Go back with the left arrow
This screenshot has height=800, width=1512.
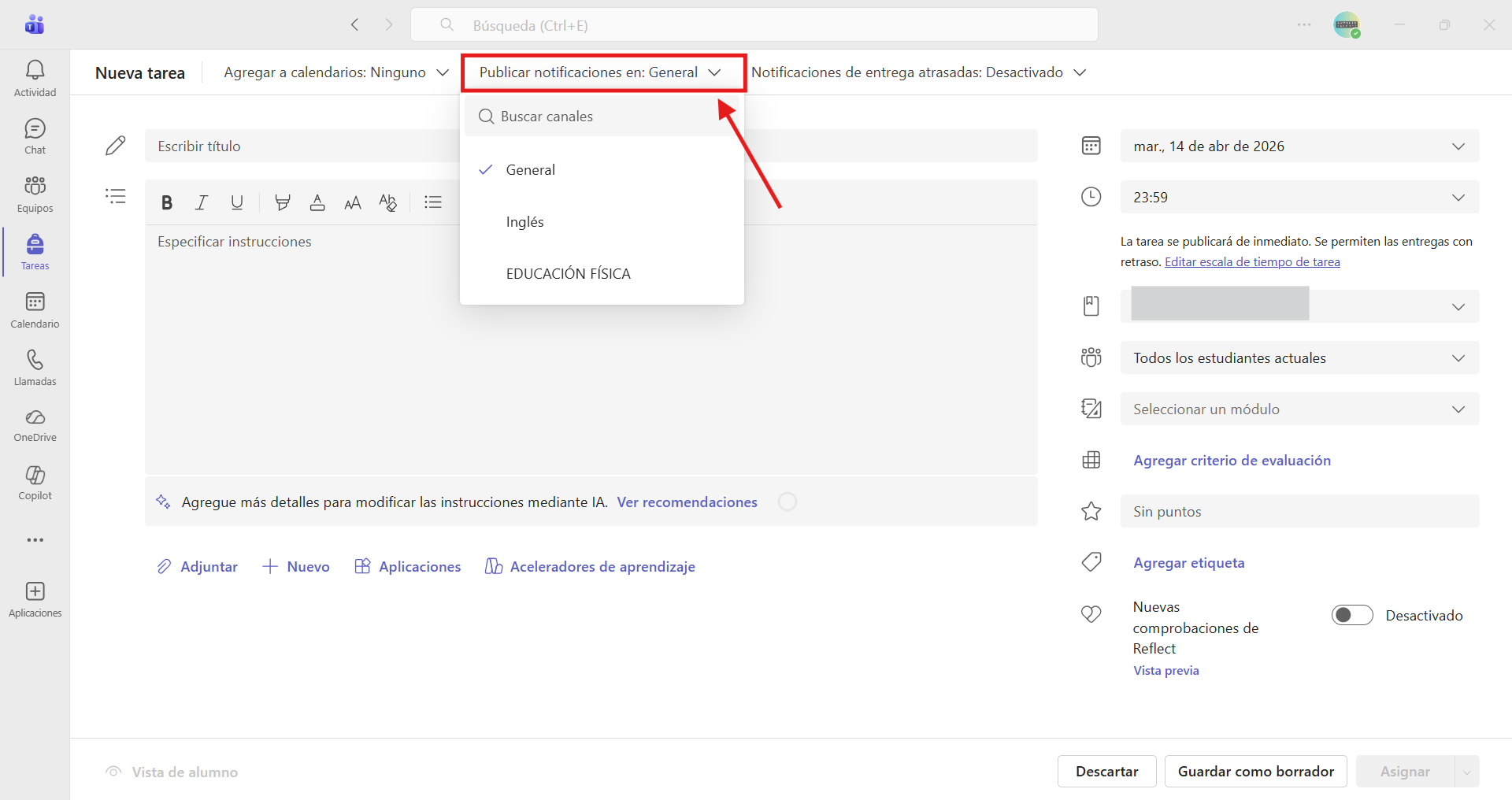(x=355, y=25)
